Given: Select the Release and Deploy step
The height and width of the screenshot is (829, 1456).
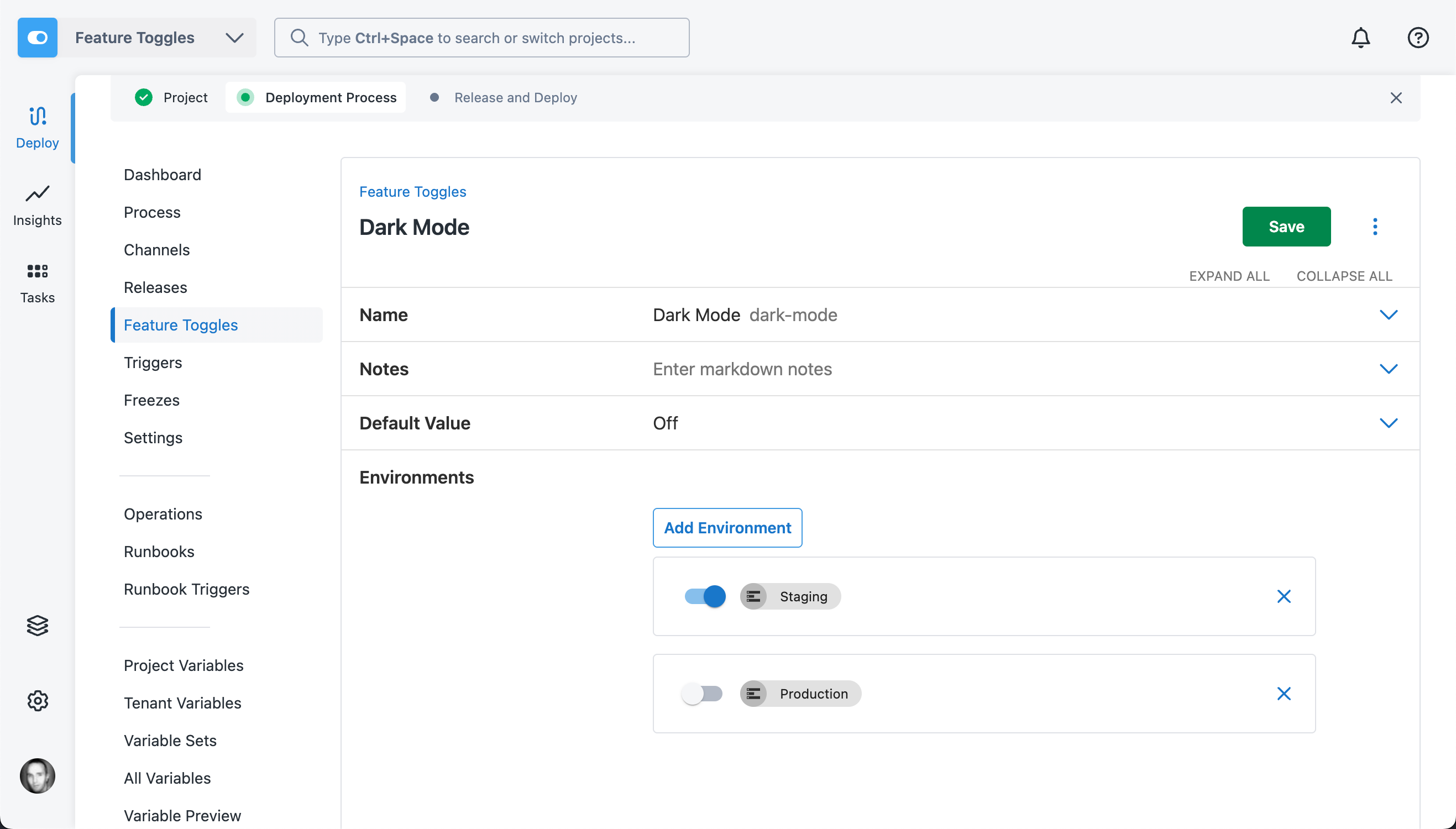Looking at the screenshot, I should 504,97.
